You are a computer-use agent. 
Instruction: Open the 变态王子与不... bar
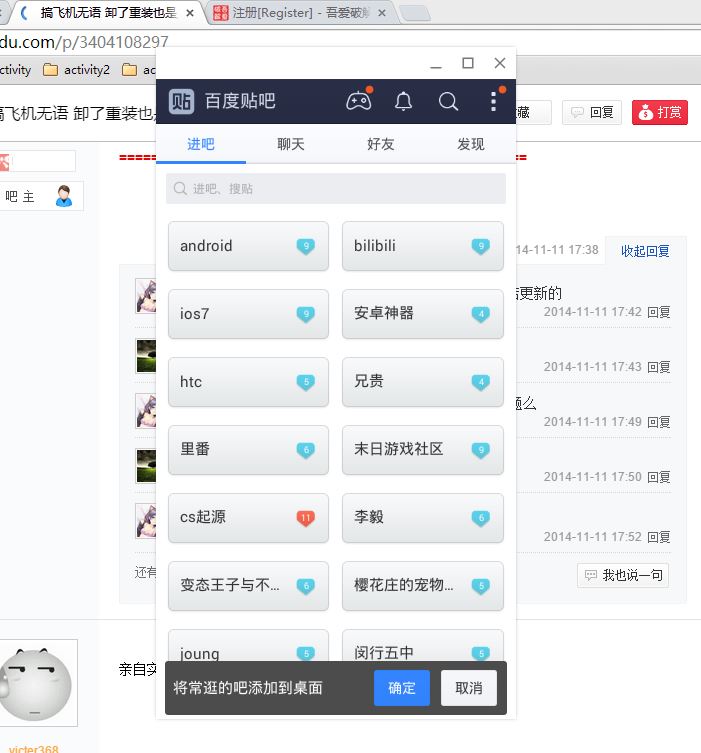[248, 586]
